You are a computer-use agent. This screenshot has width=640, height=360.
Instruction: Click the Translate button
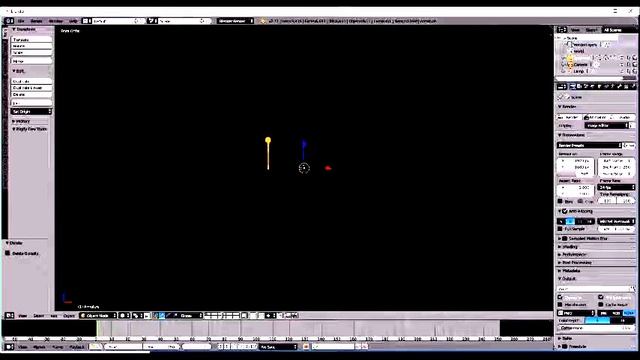click(x=31, y=40)
